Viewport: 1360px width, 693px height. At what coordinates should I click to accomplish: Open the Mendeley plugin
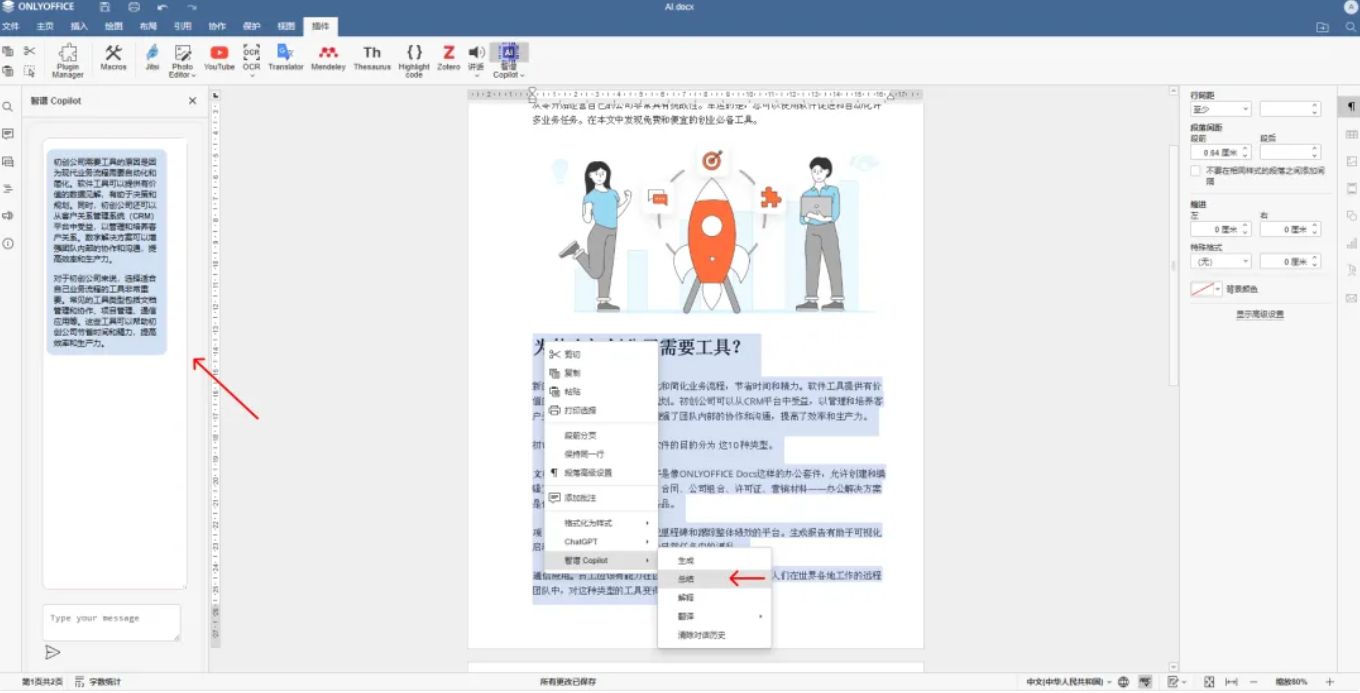[x=328, y=58]
